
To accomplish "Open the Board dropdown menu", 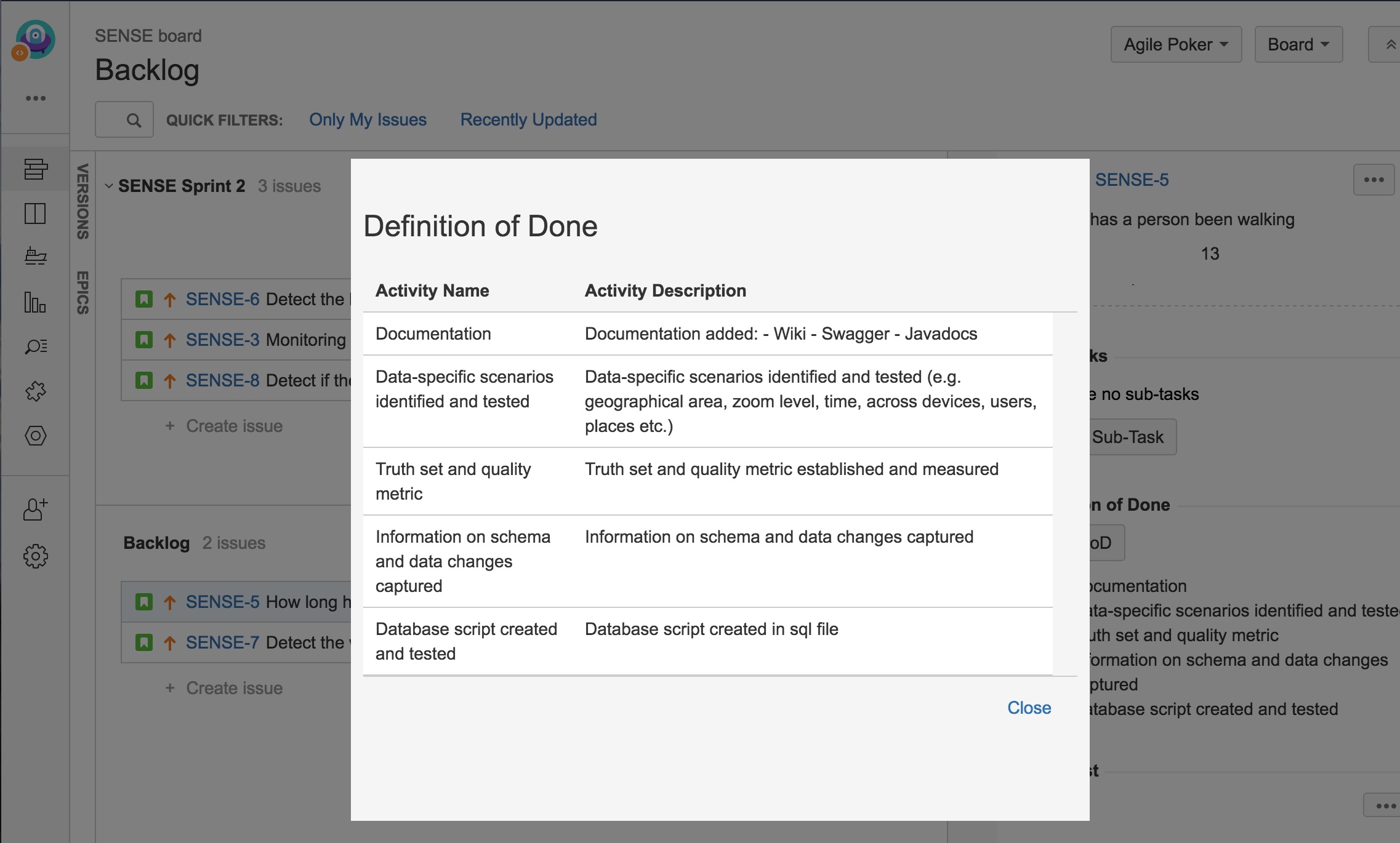I will click(1298, 44).
